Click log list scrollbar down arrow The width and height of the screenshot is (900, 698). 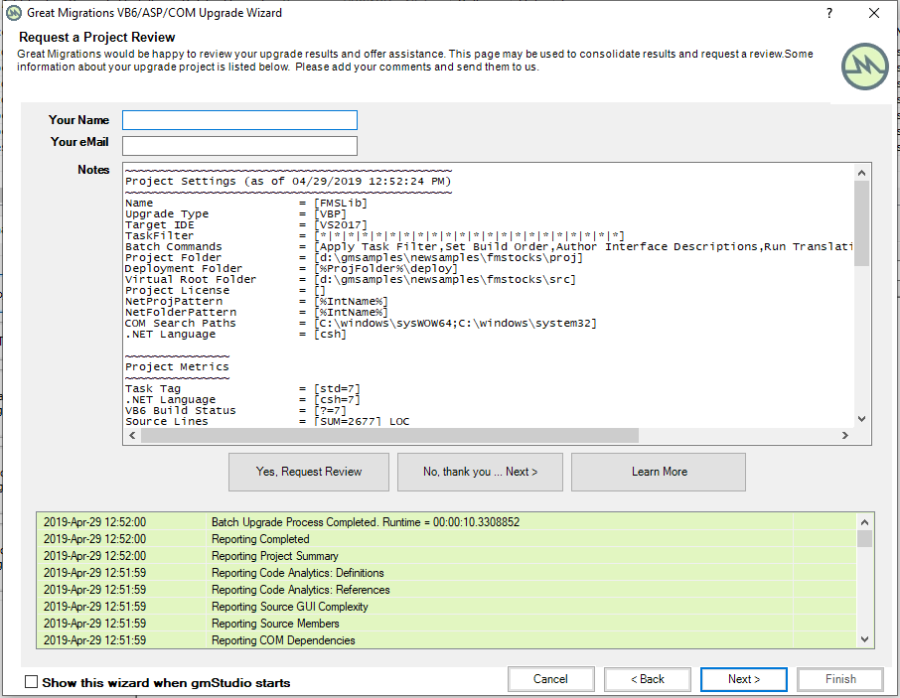(x=864, y=640)
